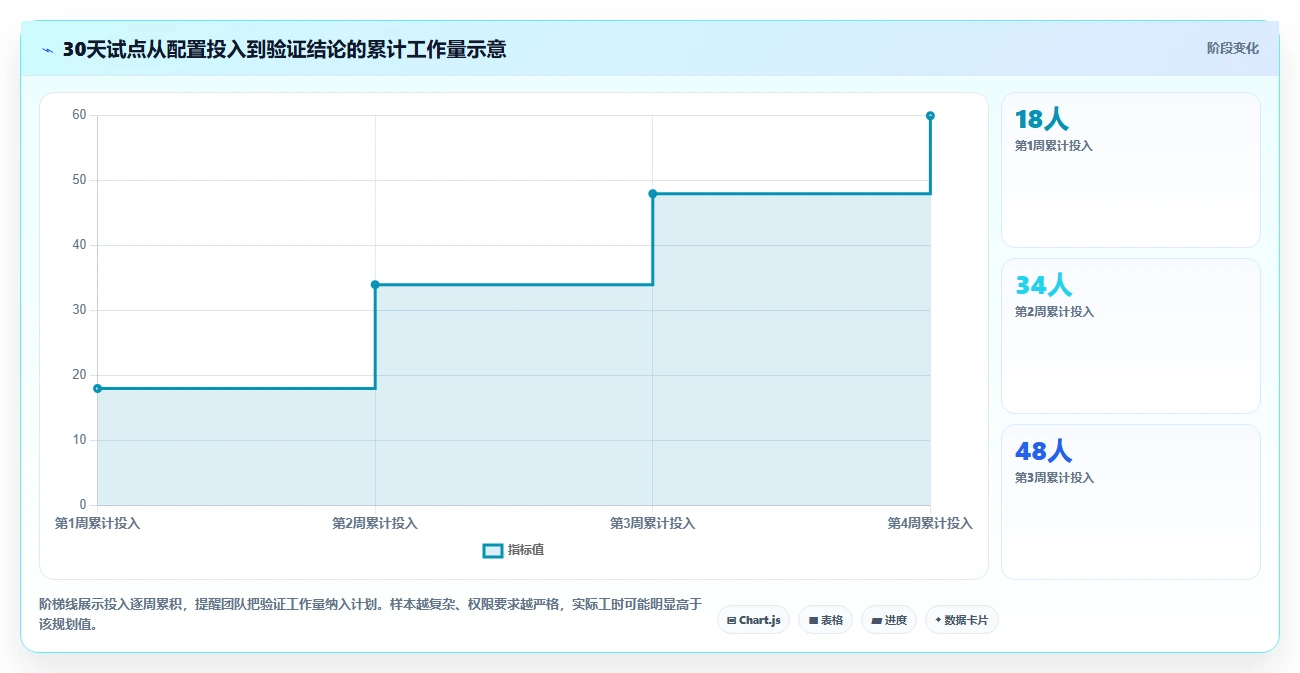This screenshot has width=1300, height=673.
Task: Click x-axis label 第2周累计投入 under chart
Action: (x=375, y=523)
